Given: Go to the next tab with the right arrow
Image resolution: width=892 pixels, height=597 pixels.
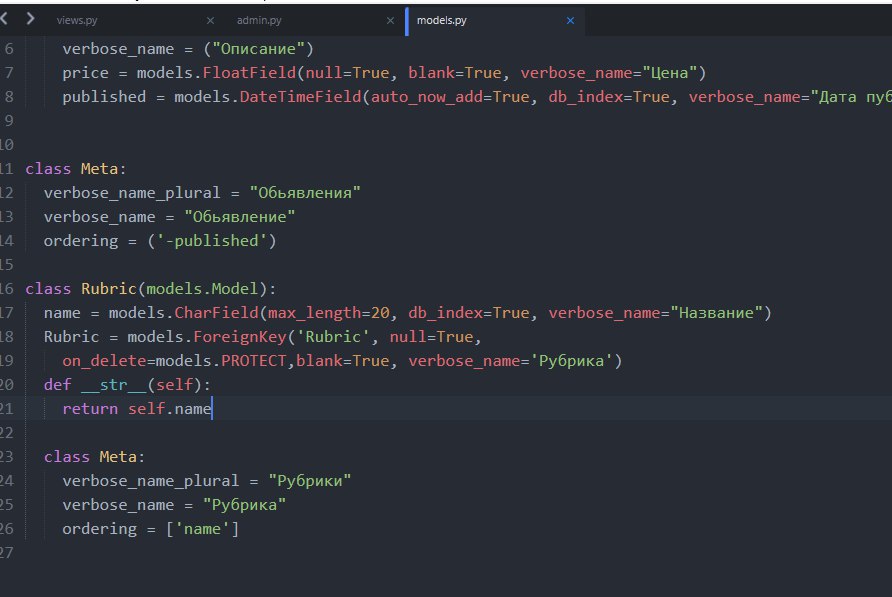Looking at the screenshot, I should [x=30, y=19].
